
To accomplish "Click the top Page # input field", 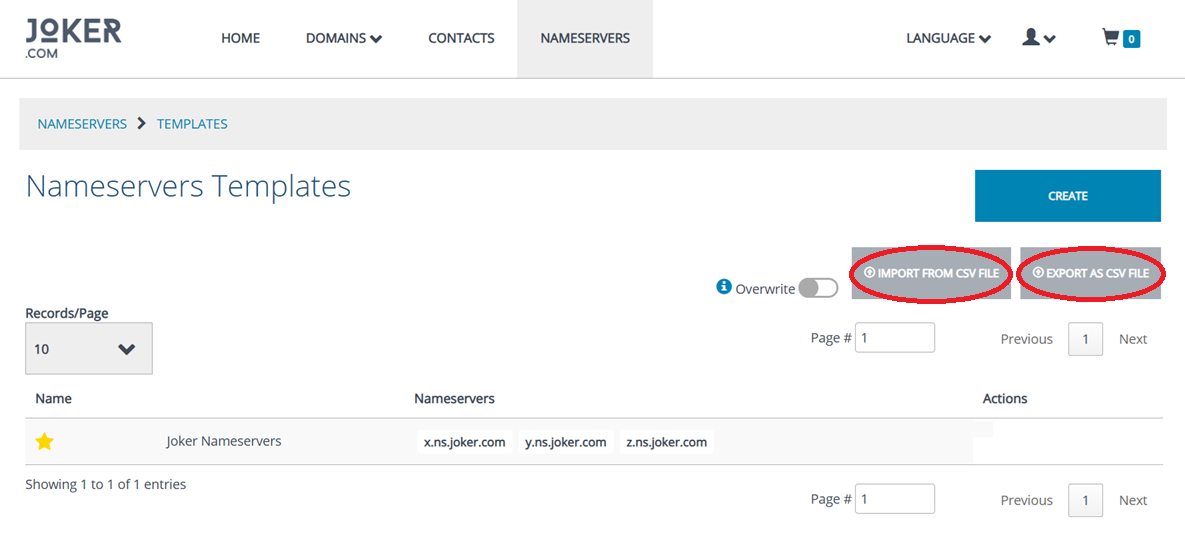I will 895,337.
